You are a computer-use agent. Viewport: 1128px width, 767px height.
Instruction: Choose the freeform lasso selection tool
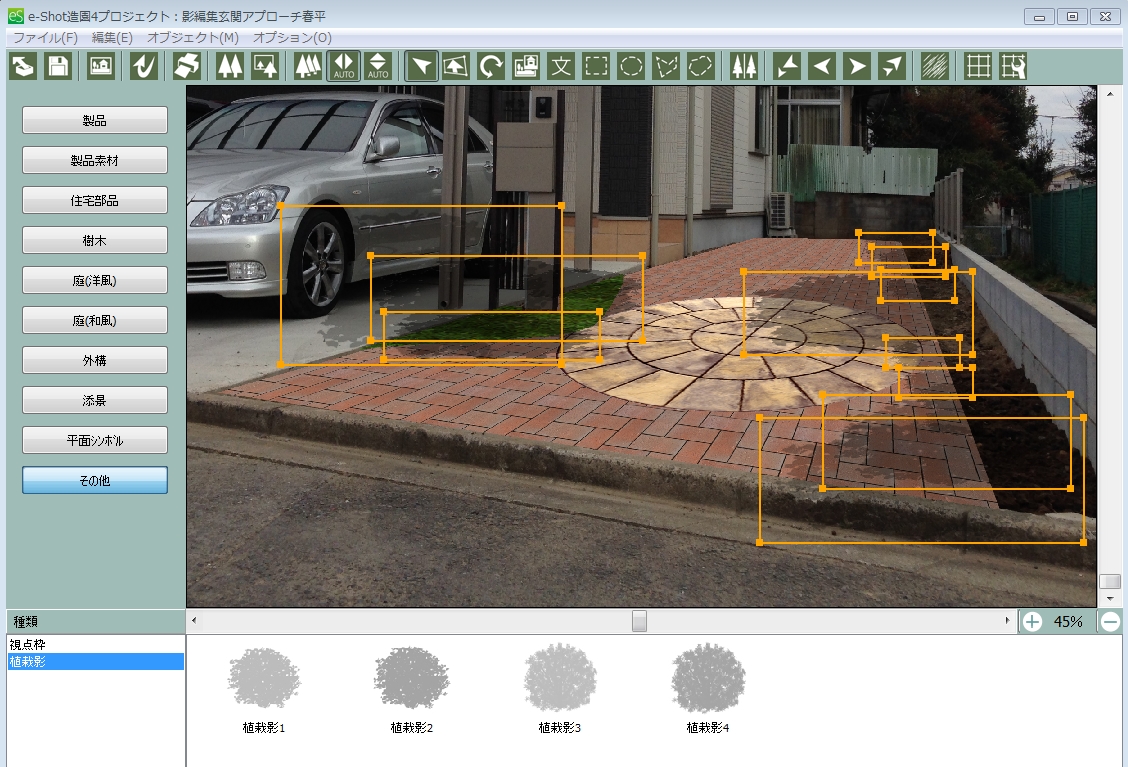(x=701, y=66)
